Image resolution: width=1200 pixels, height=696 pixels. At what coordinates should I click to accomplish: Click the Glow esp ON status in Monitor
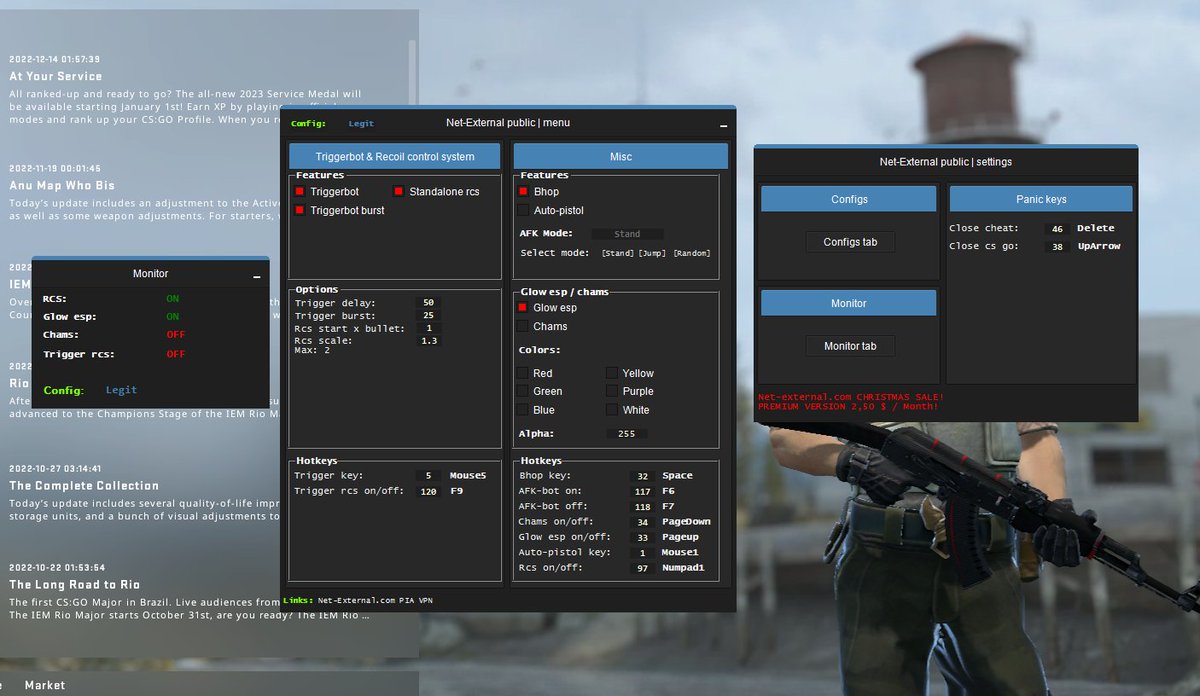click(x=173, y=317)
